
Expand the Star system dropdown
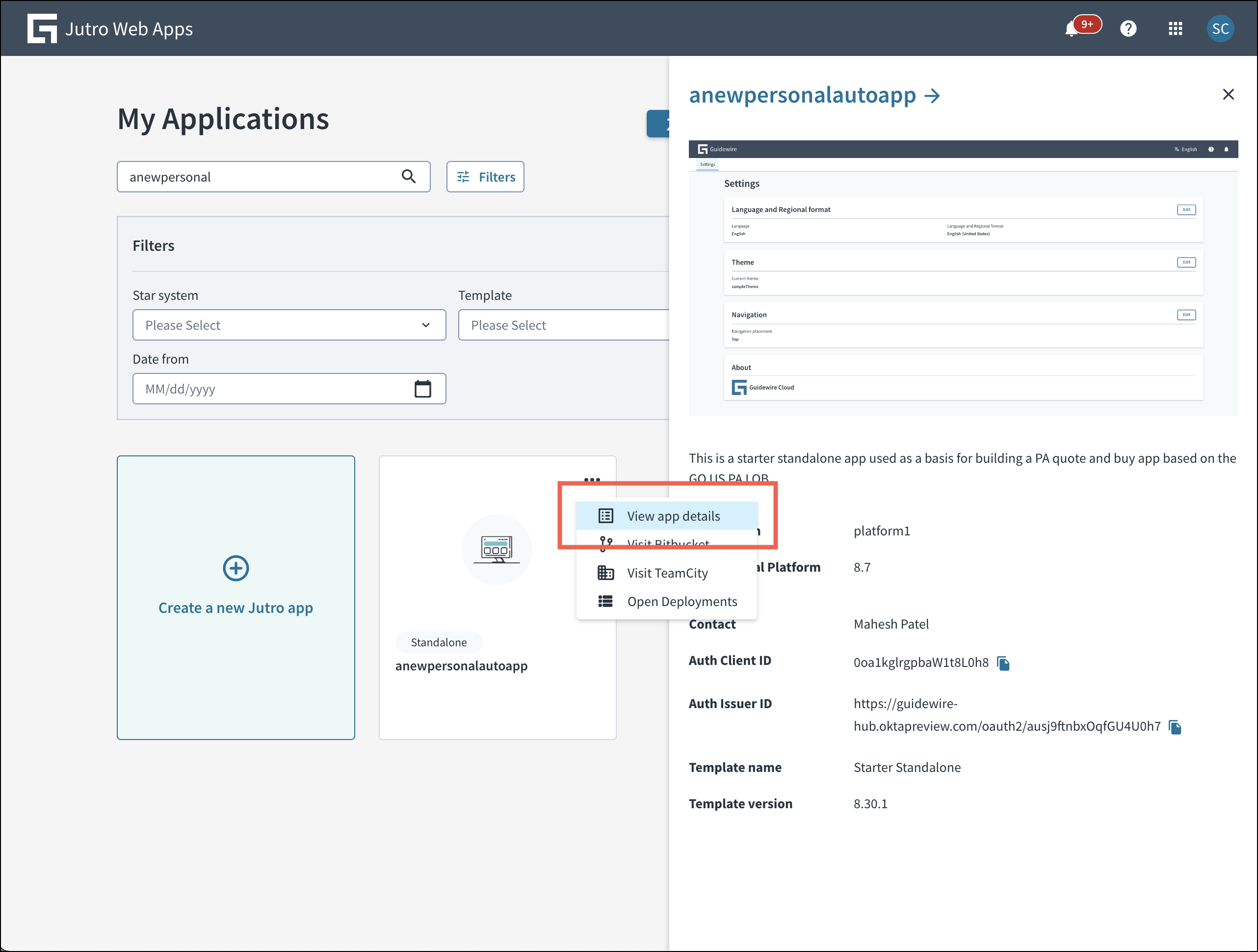(289, 325)
